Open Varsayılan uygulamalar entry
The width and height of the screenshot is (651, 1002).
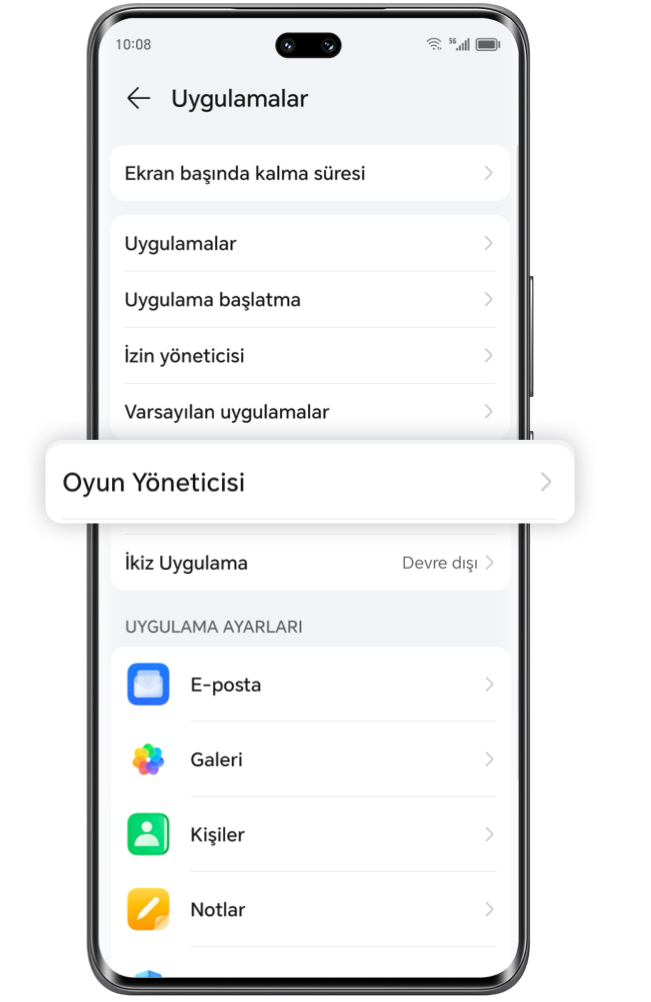click(310, 412)
